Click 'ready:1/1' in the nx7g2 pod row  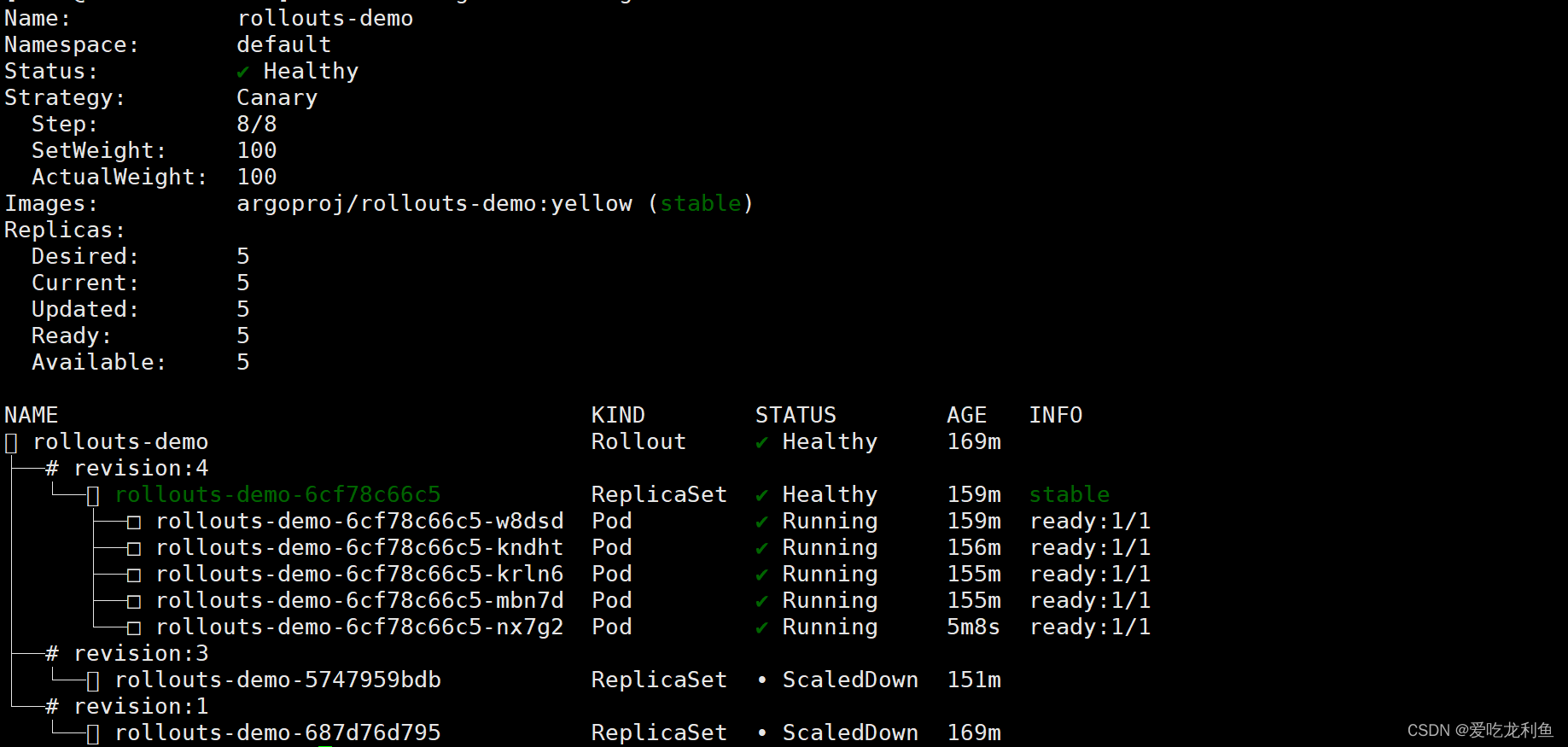(1090, 627)
